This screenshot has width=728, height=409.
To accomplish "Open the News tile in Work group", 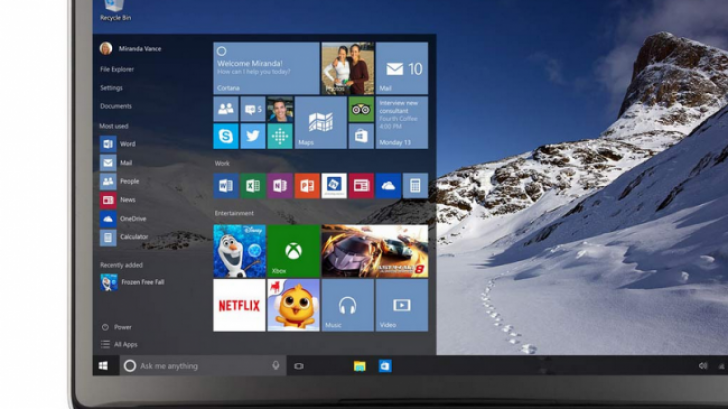I will 361,186.
